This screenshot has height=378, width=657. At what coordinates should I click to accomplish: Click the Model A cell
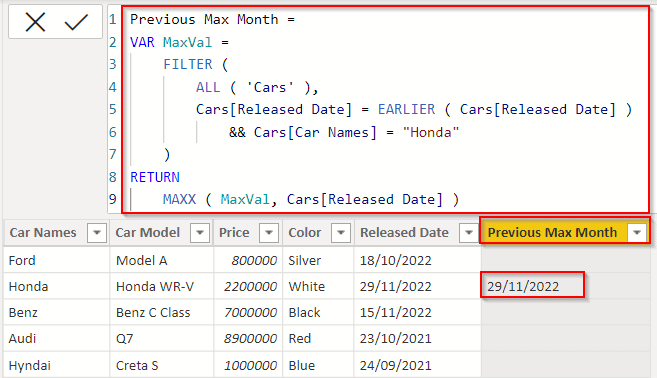[x=162, y=260]
